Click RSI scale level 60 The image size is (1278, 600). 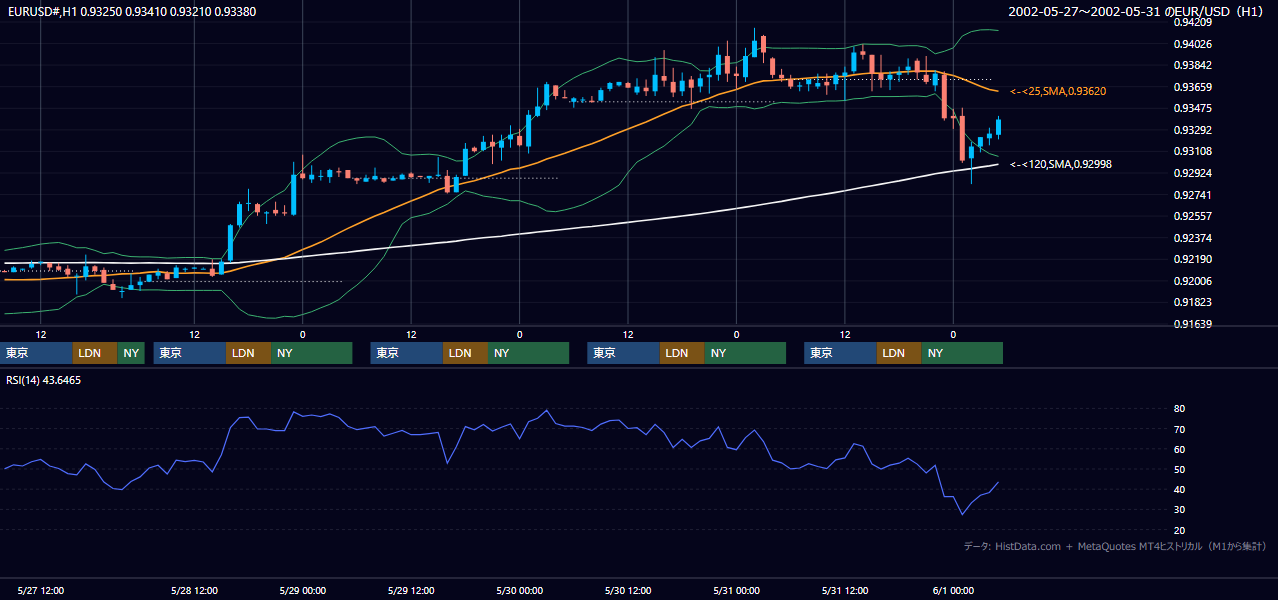[1179, 449]
